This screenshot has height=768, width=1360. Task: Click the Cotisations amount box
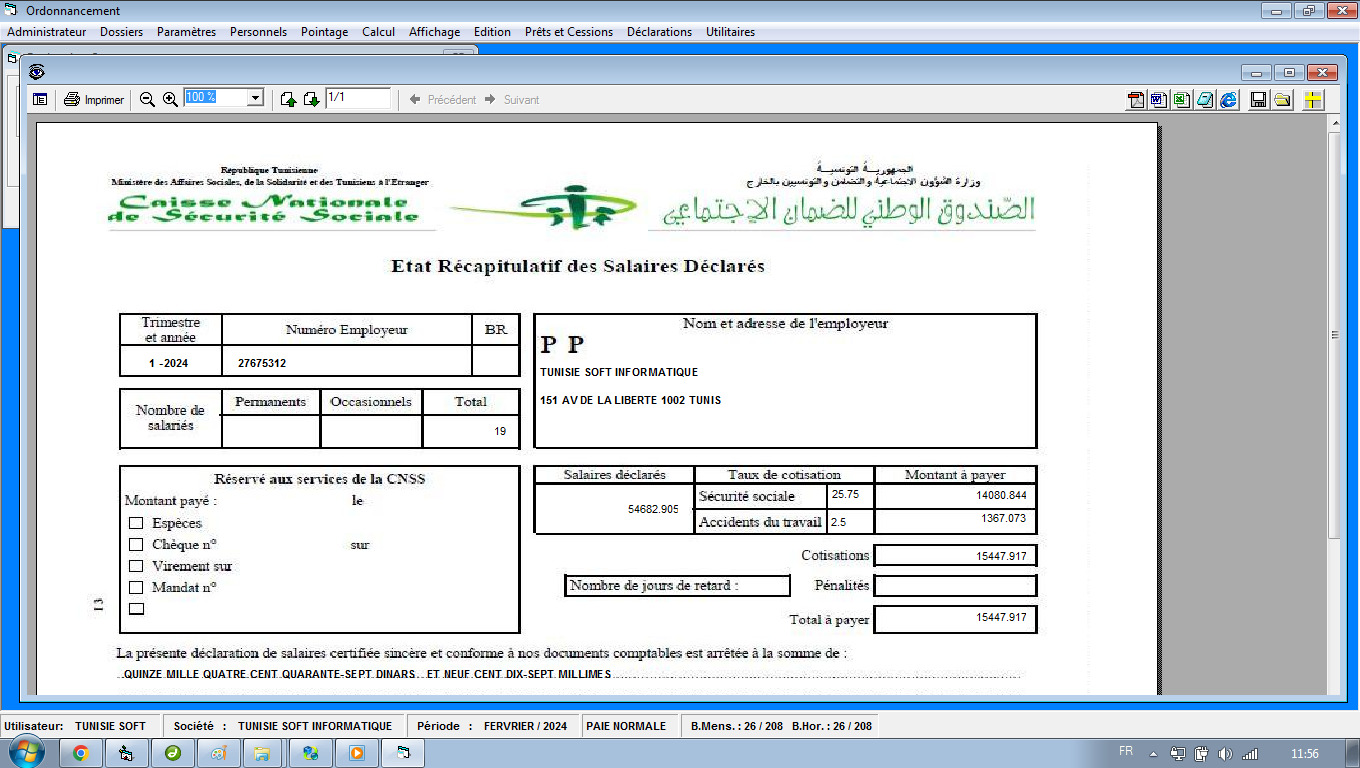click(x=955, y=555)
